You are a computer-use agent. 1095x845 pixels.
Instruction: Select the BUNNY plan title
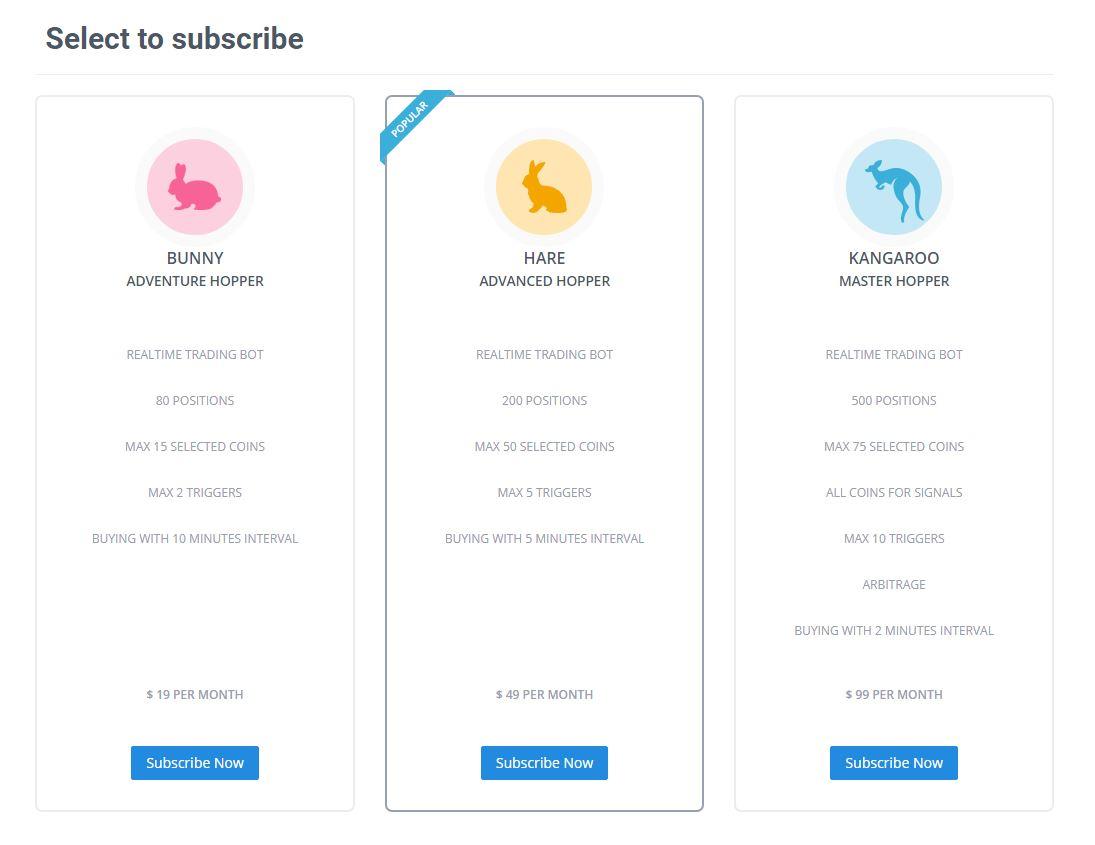coord(195,258)
